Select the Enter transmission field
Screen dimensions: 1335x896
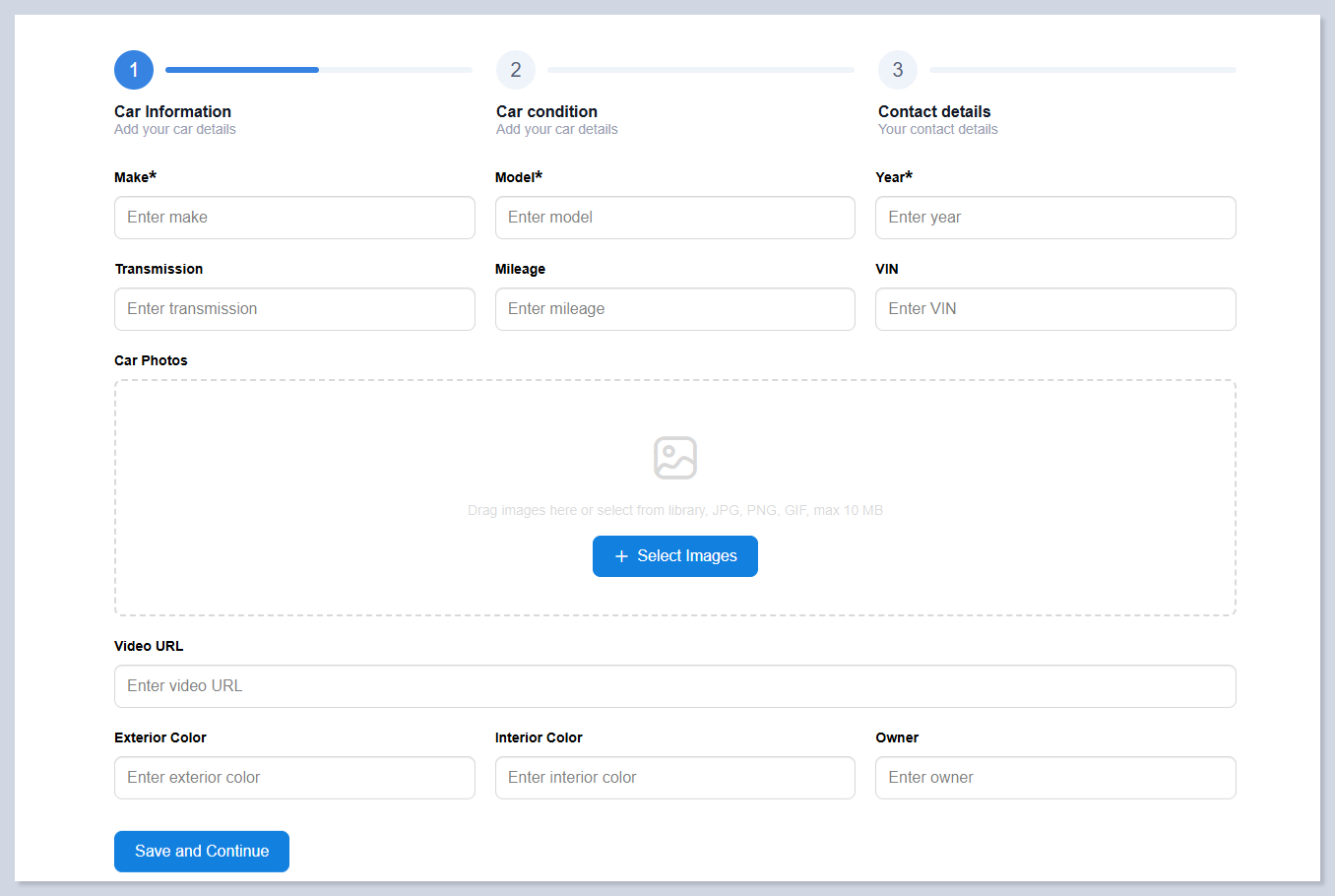click(x=294, y=309)
